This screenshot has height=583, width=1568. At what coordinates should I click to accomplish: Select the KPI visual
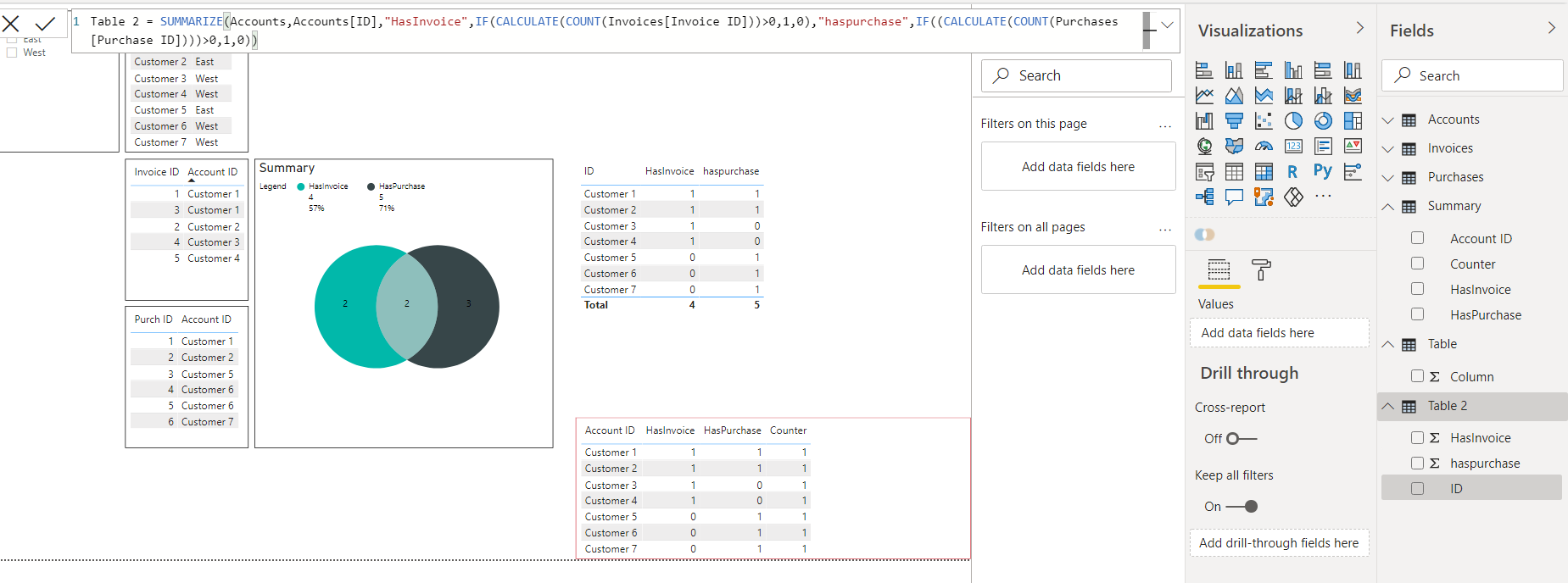(x=1353, y=147)
